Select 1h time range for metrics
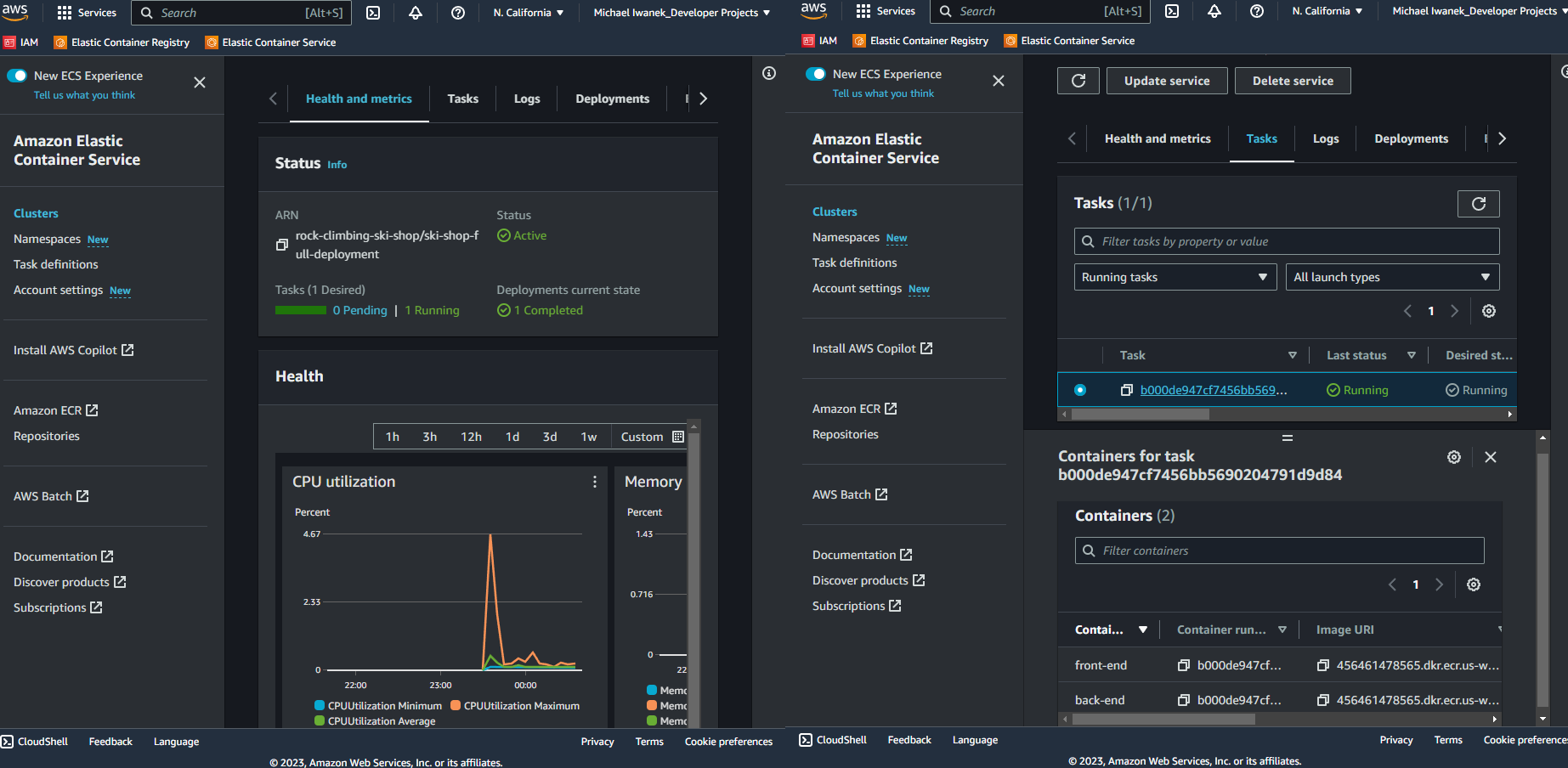 tap(393, 437)
